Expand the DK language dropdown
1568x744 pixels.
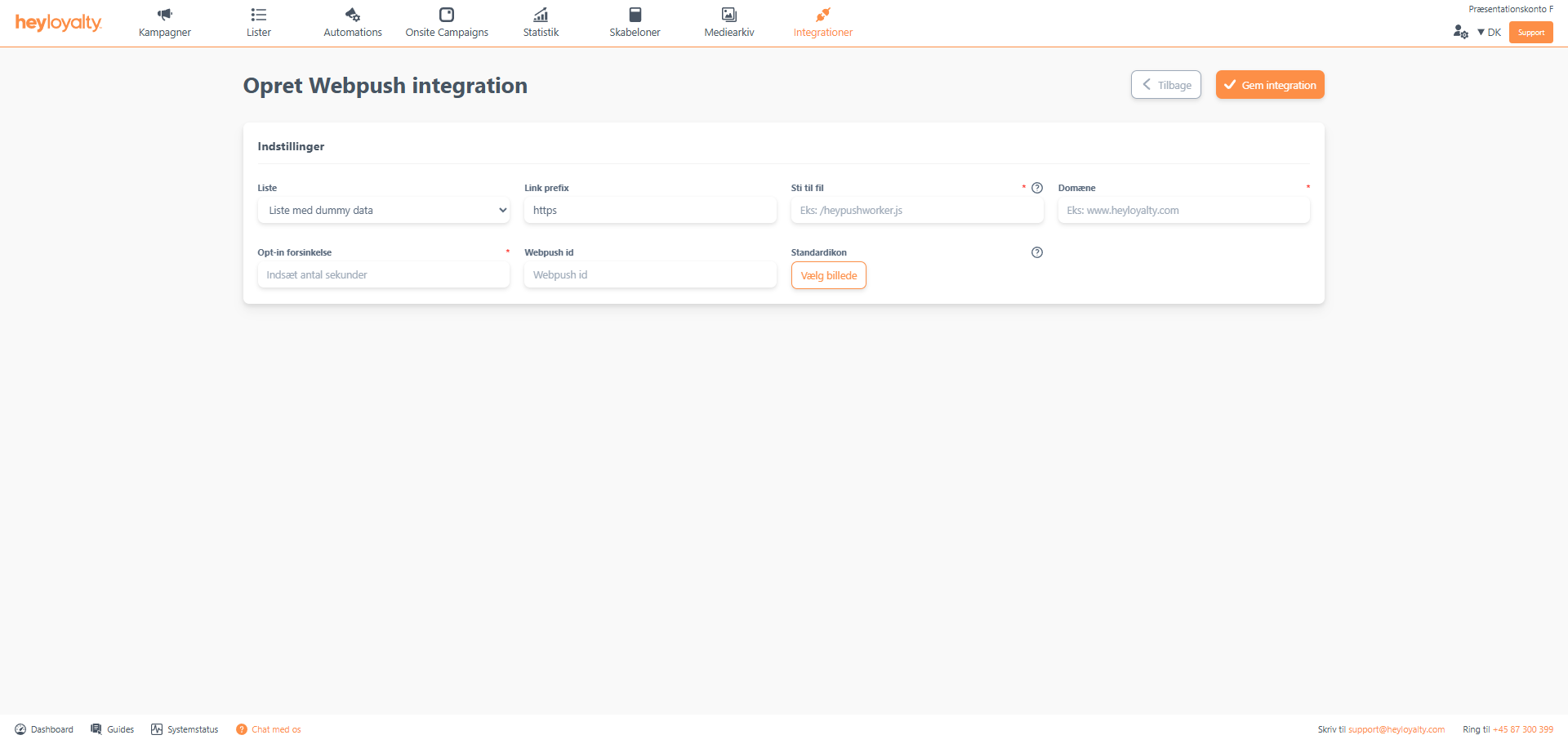tap(1490, 33)
